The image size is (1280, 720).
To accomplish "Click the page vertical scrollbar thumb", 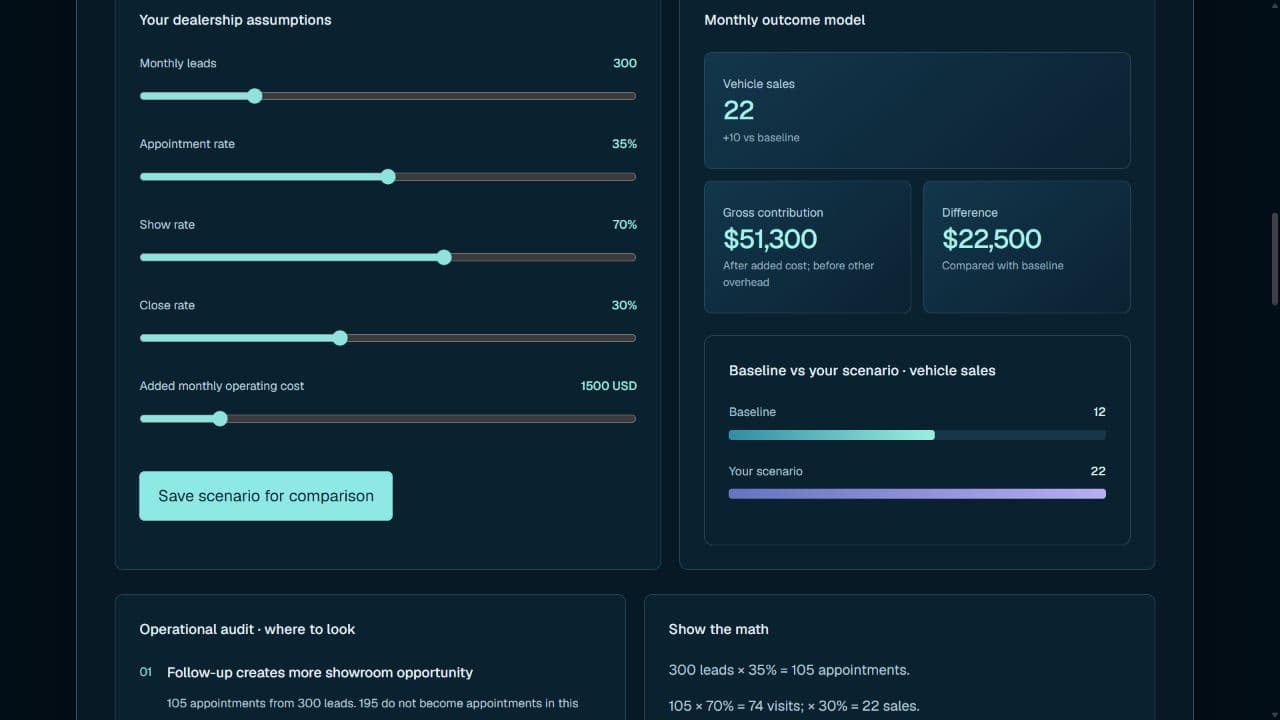I will [x=1274, y=259].
